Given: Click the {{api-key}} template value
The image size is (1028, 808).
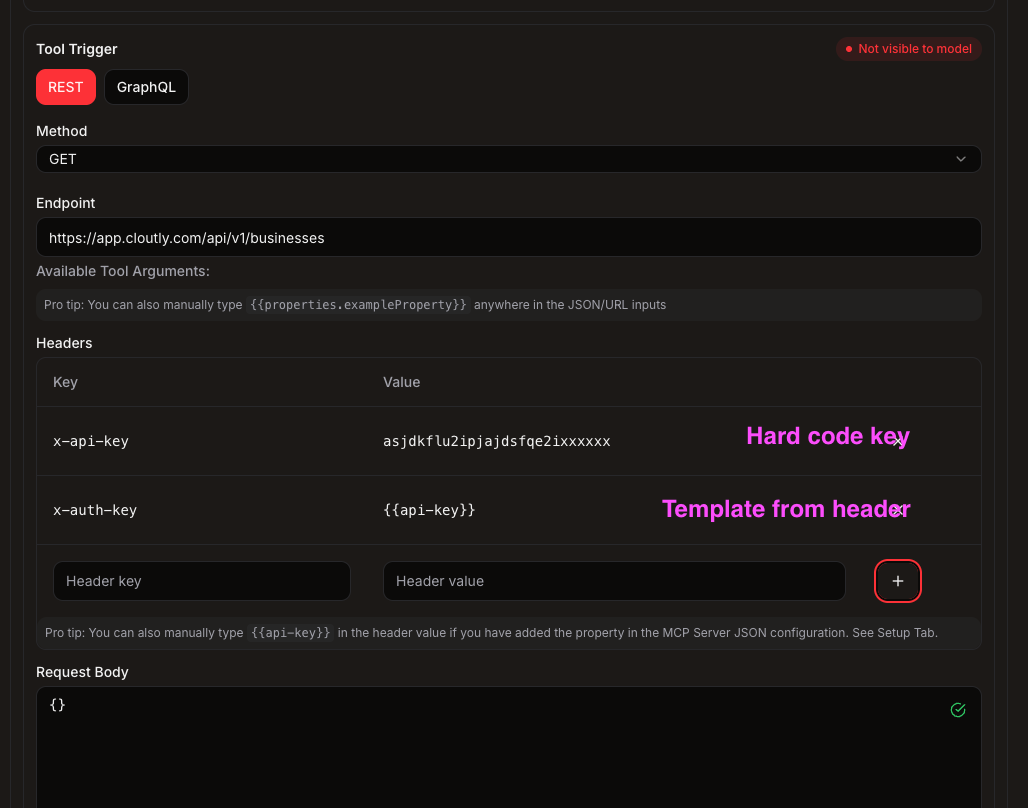Looking at the screenshot, I should point(428,510).
